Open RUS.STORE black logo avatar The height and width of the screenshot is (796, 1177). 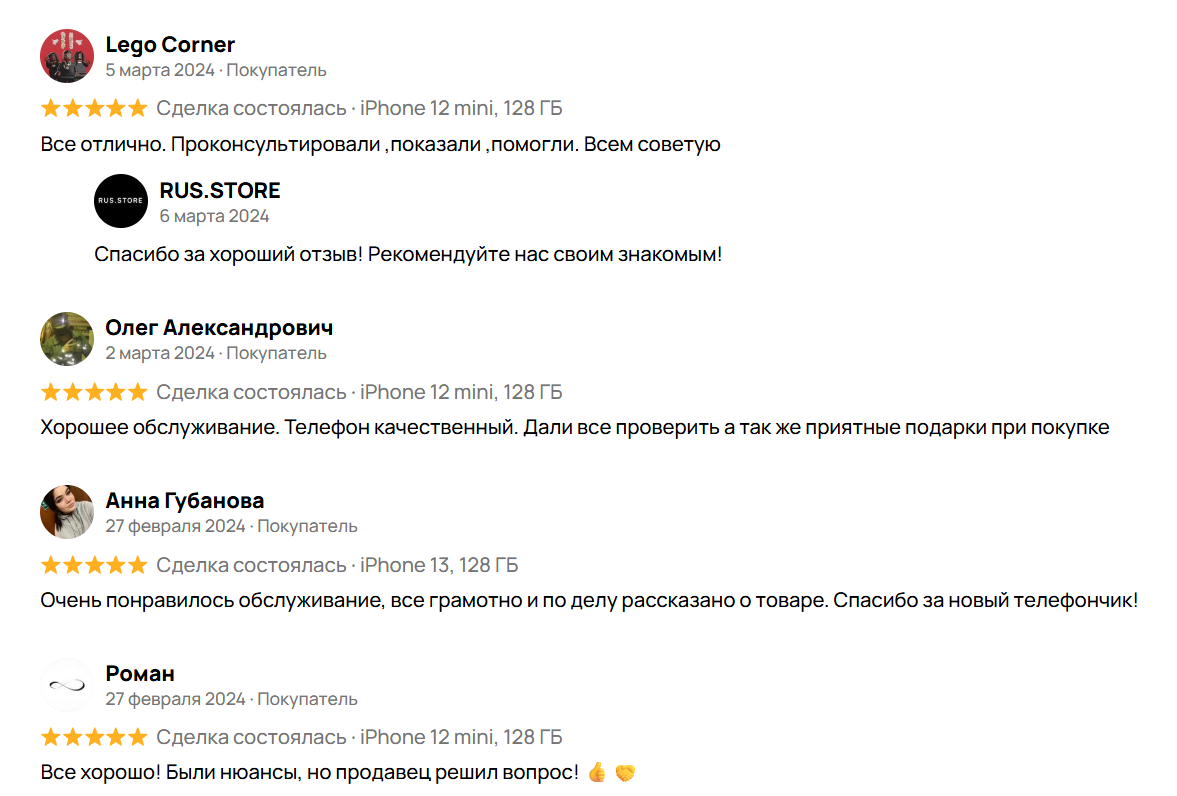click(121, 201)
